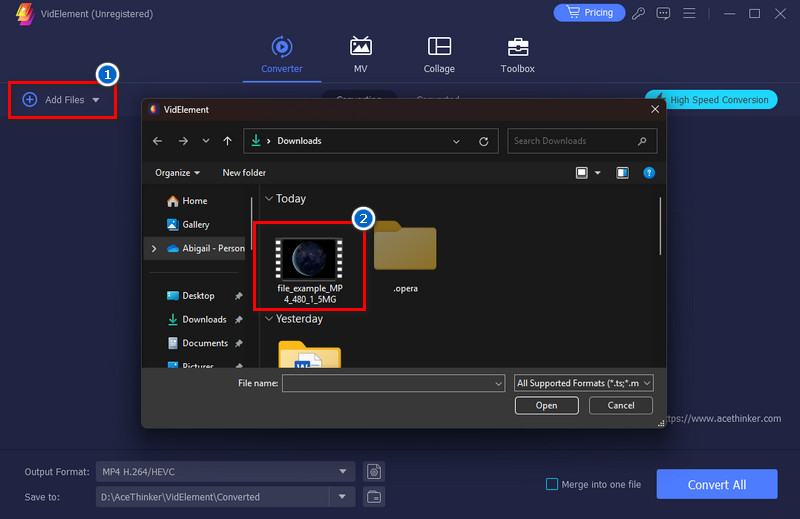
Task: Click the register key icon
Action: [x=638, y=13]
